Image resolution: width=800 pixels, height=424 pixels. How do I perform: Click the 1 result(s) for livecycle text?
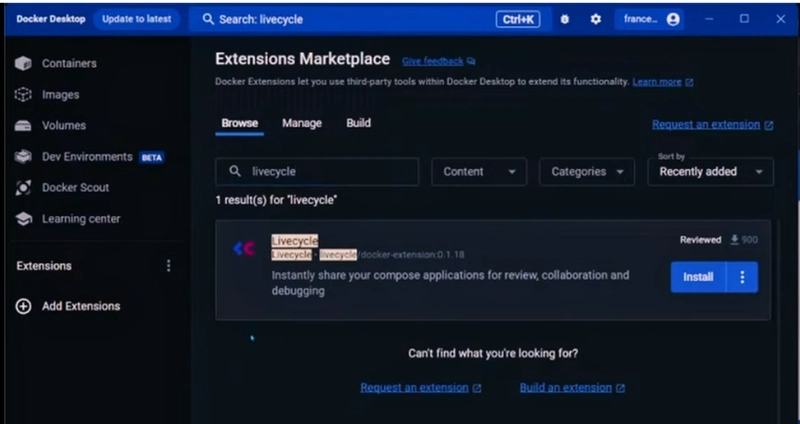(x=276, y=200)
